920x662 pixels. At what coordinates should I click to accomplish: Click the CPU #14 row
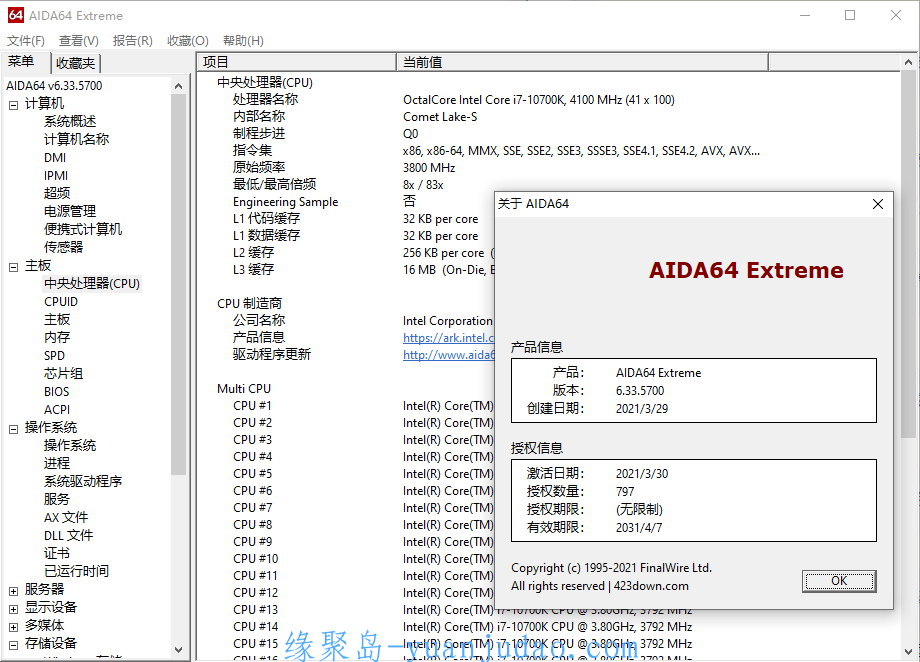(x=549, y=627)
